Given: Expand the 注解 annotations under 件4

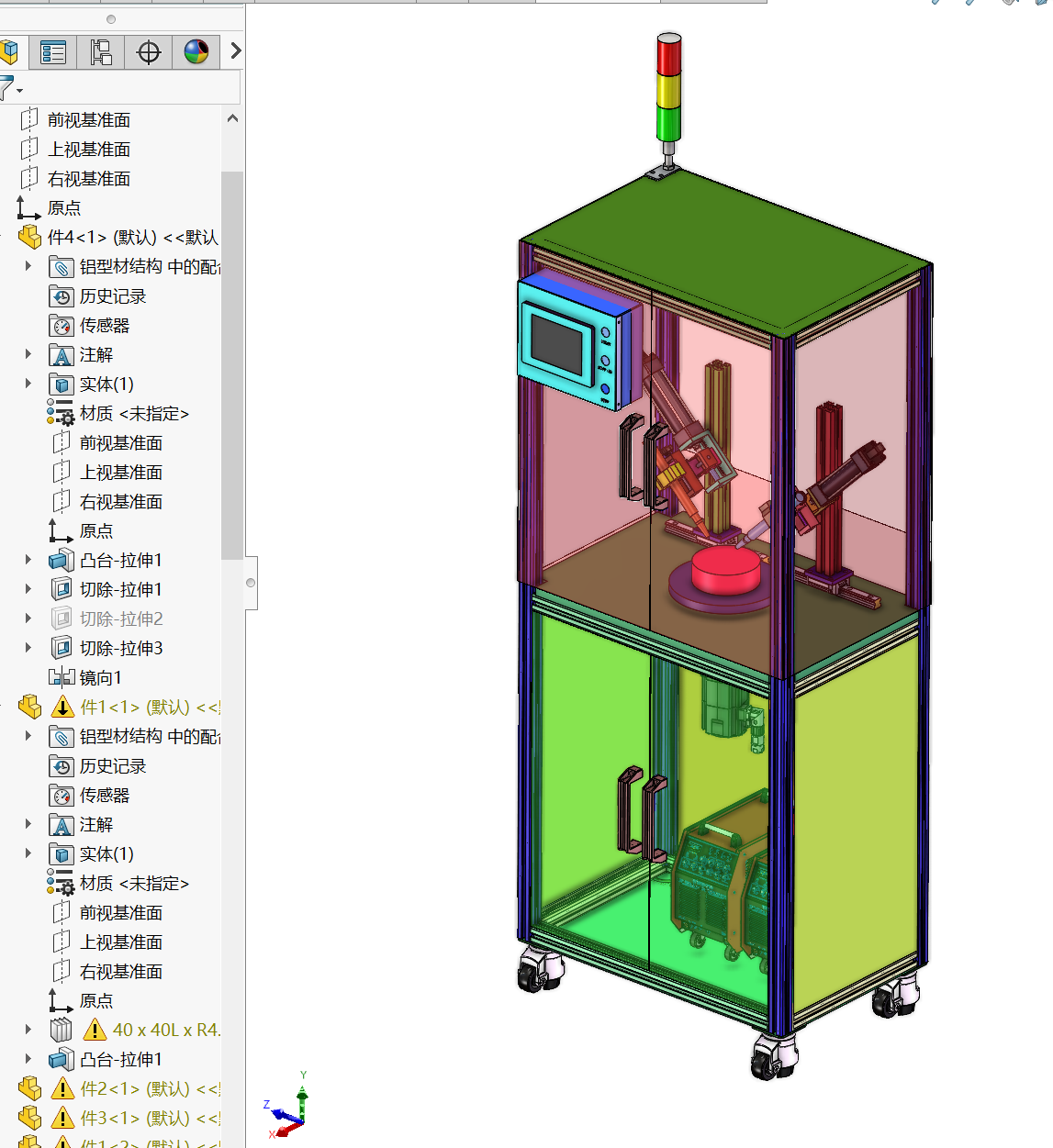Looking at the screenshot, I should (28, 354).
